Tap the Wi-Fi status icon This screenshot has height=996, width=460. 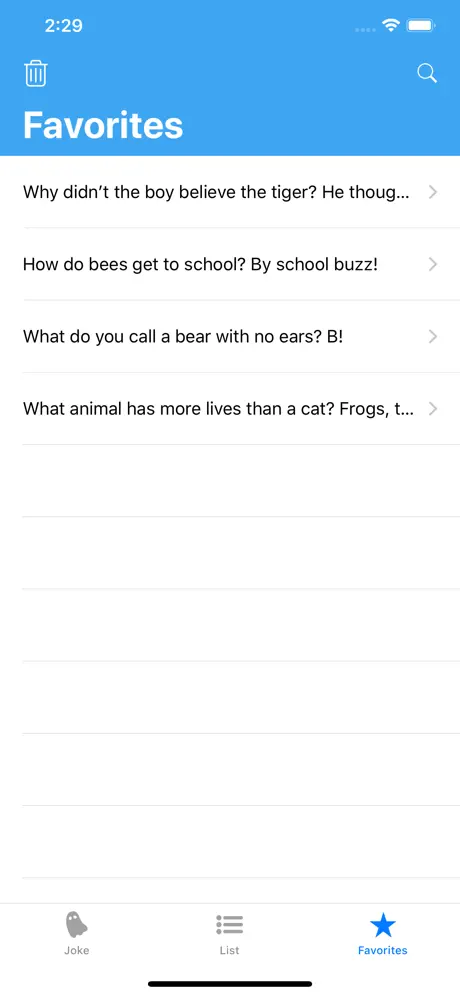pyautogui.click(x=390, y=25)
